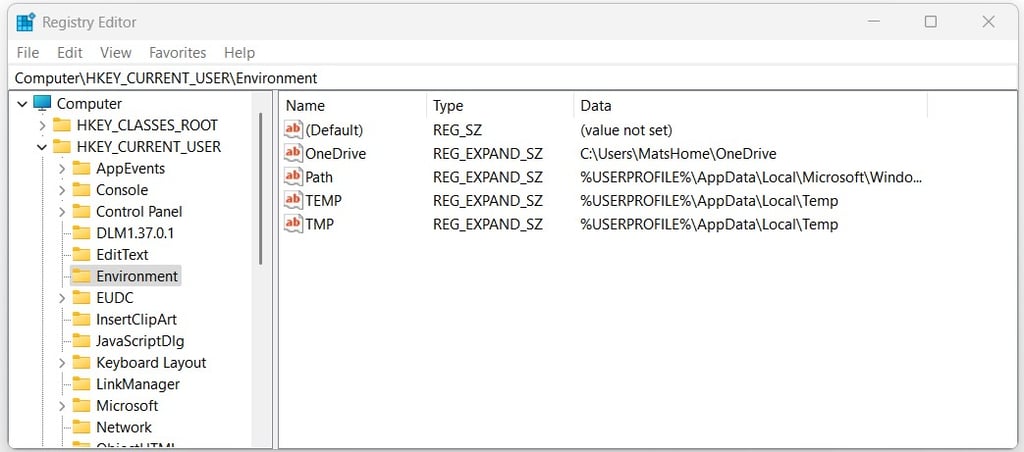Select the Computer tree label
Image resolution: width=1024 pixels, height=452 pixels.
click(x=89, y=104)
